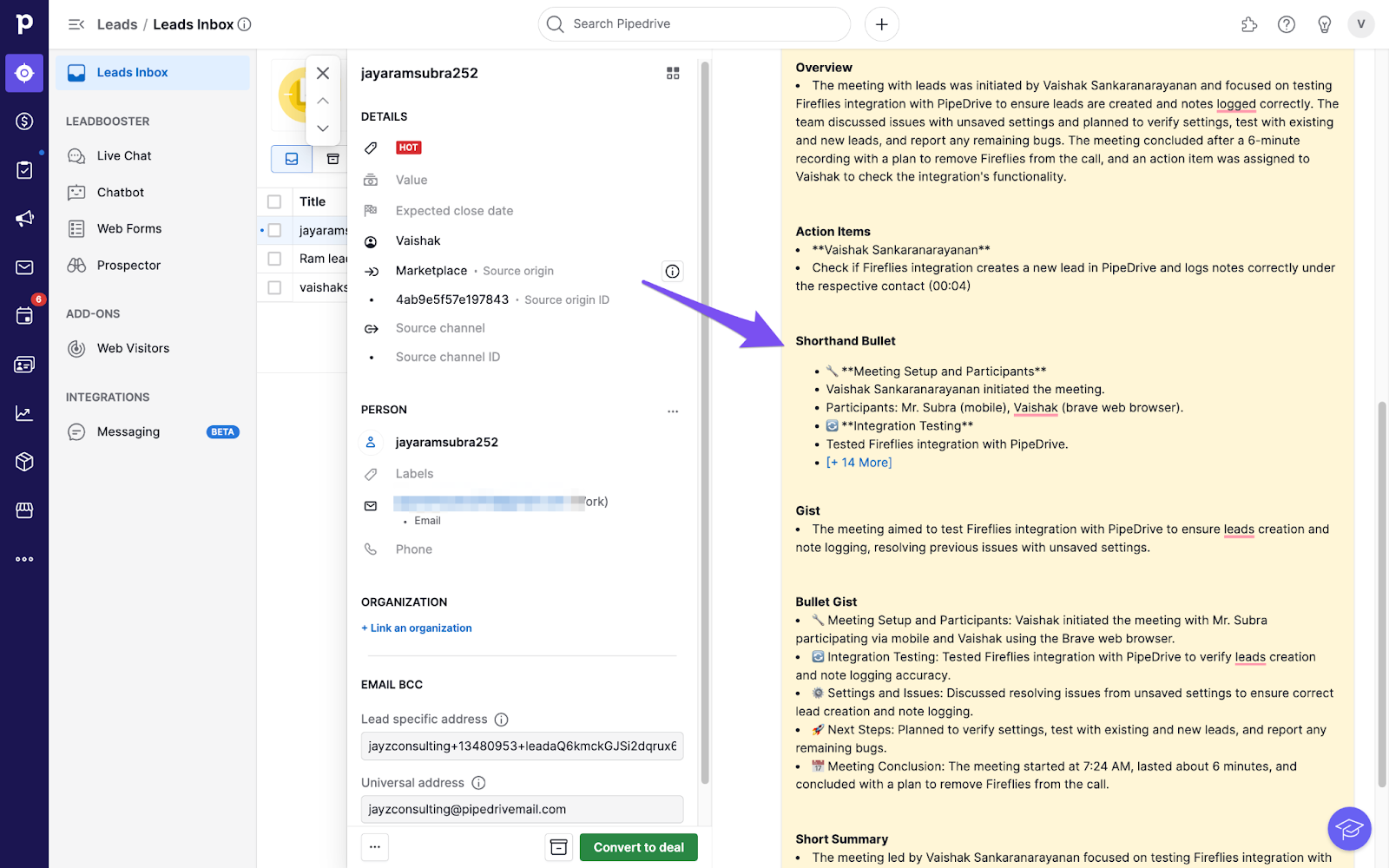The width and height of the screenshot is (1389, 868).
Task: Click the Search Pipedrive field
Action: [x=694, y=24]
